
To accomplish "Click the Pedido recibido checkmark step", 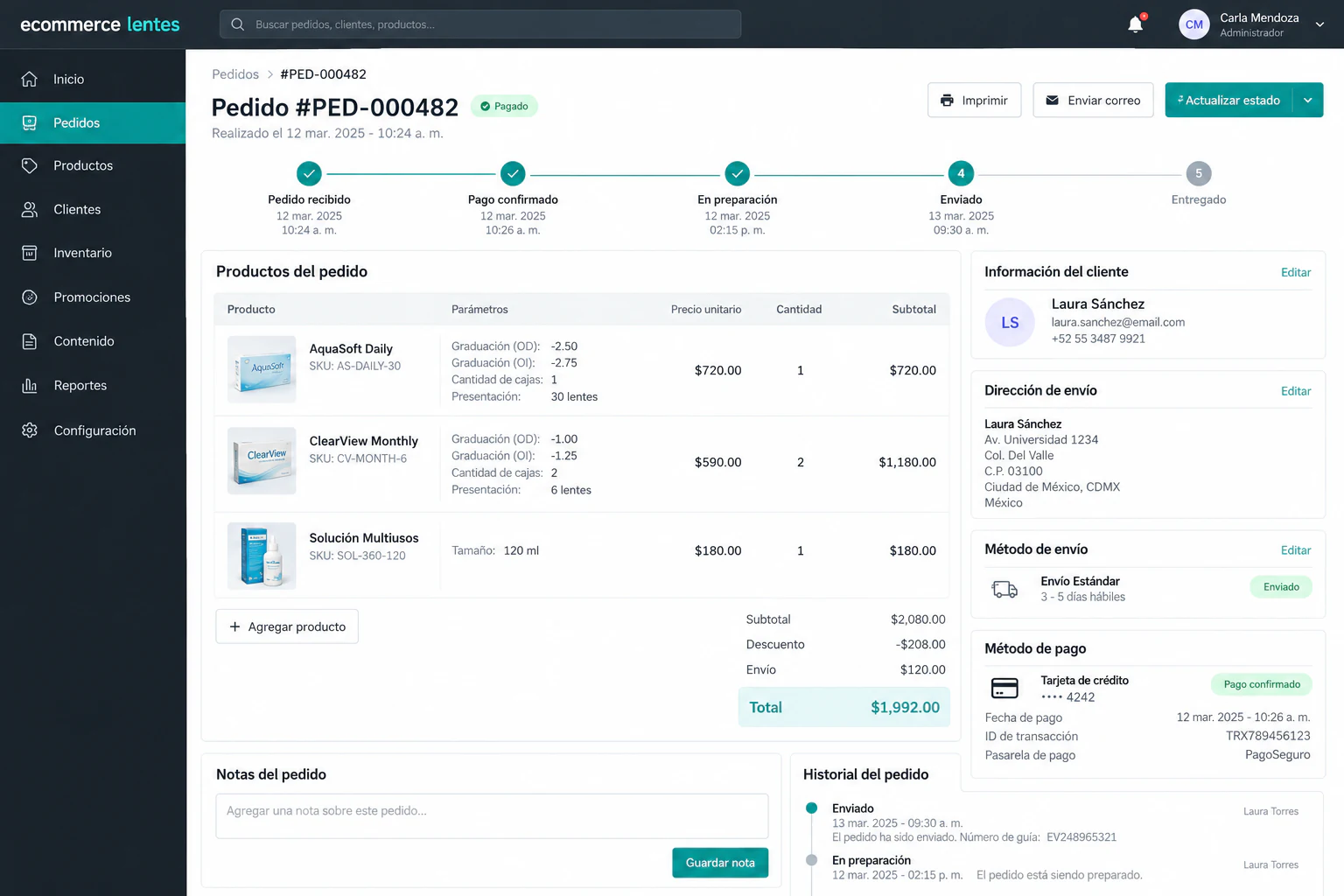I will click(x=309, y=173).
